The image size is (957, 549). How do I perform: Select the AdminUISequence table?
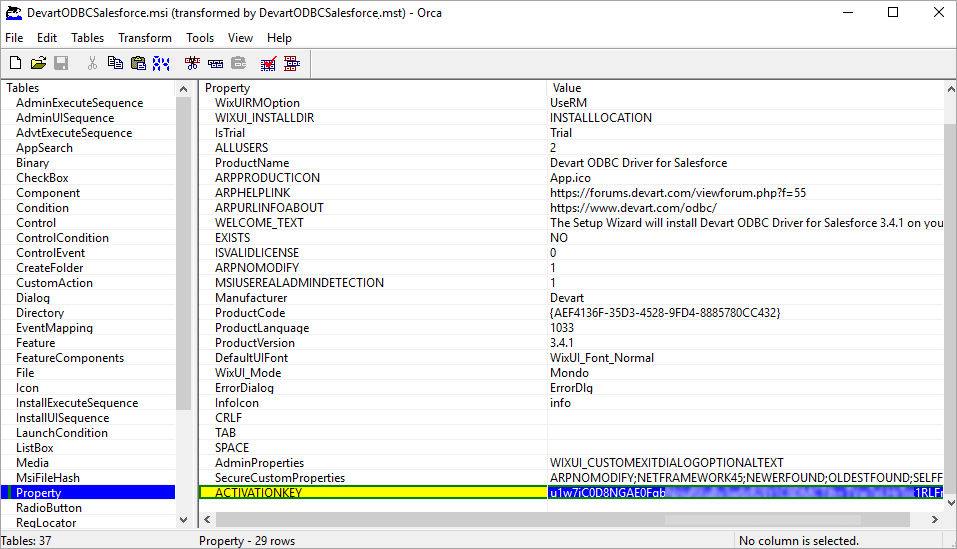[x=65, y=118]
